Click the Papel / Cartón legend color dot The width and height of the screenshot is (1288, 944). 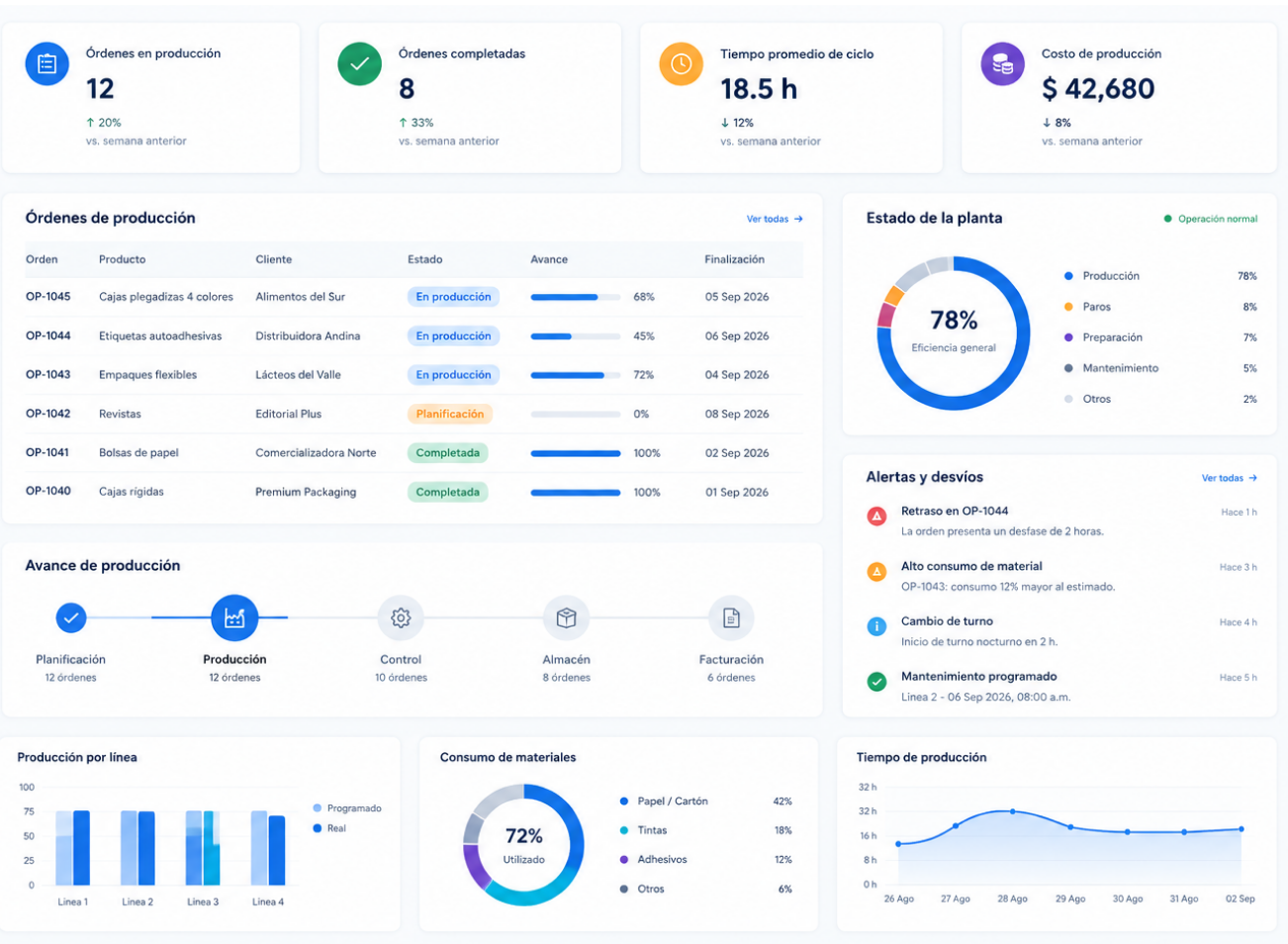pos(624,802)
